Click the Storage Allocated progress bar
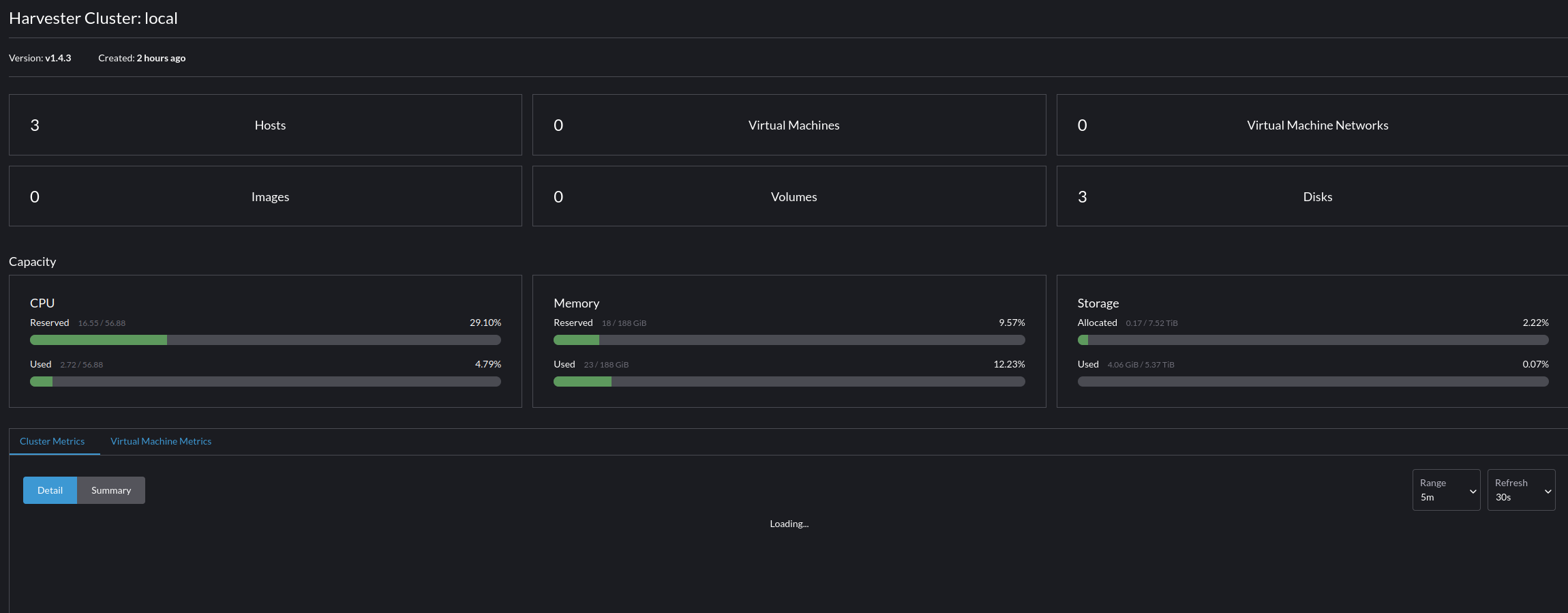Viewport: 1568px width, 613px height. point(1313,340)
